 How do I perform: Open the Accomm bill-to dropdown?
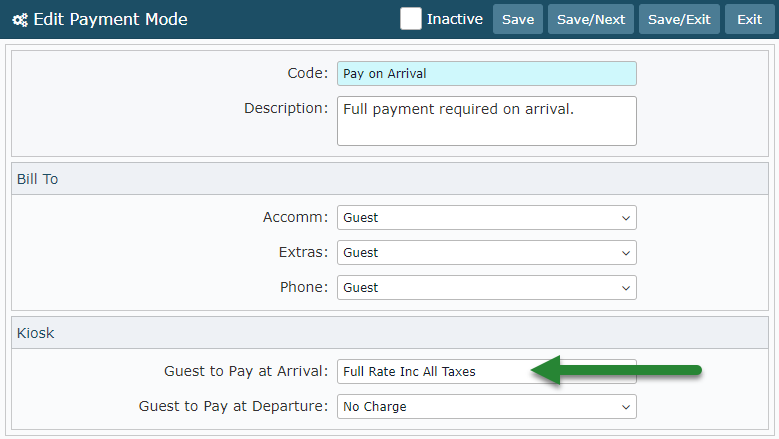[486, 217]
